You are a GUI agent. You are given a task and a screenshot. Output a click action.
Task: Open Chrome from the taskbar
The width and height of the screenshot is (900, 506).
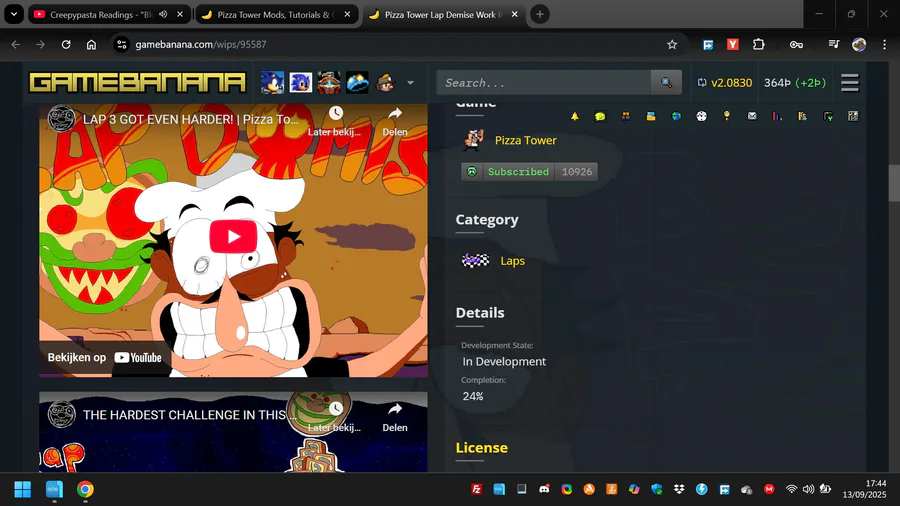click(85, 489)
